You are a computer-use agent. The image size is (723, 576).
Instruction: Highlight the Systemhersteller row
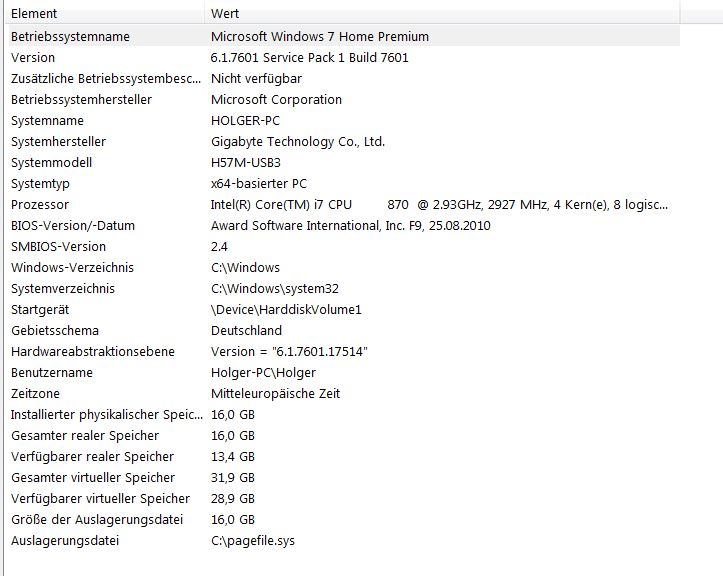[x=58, y=142]
